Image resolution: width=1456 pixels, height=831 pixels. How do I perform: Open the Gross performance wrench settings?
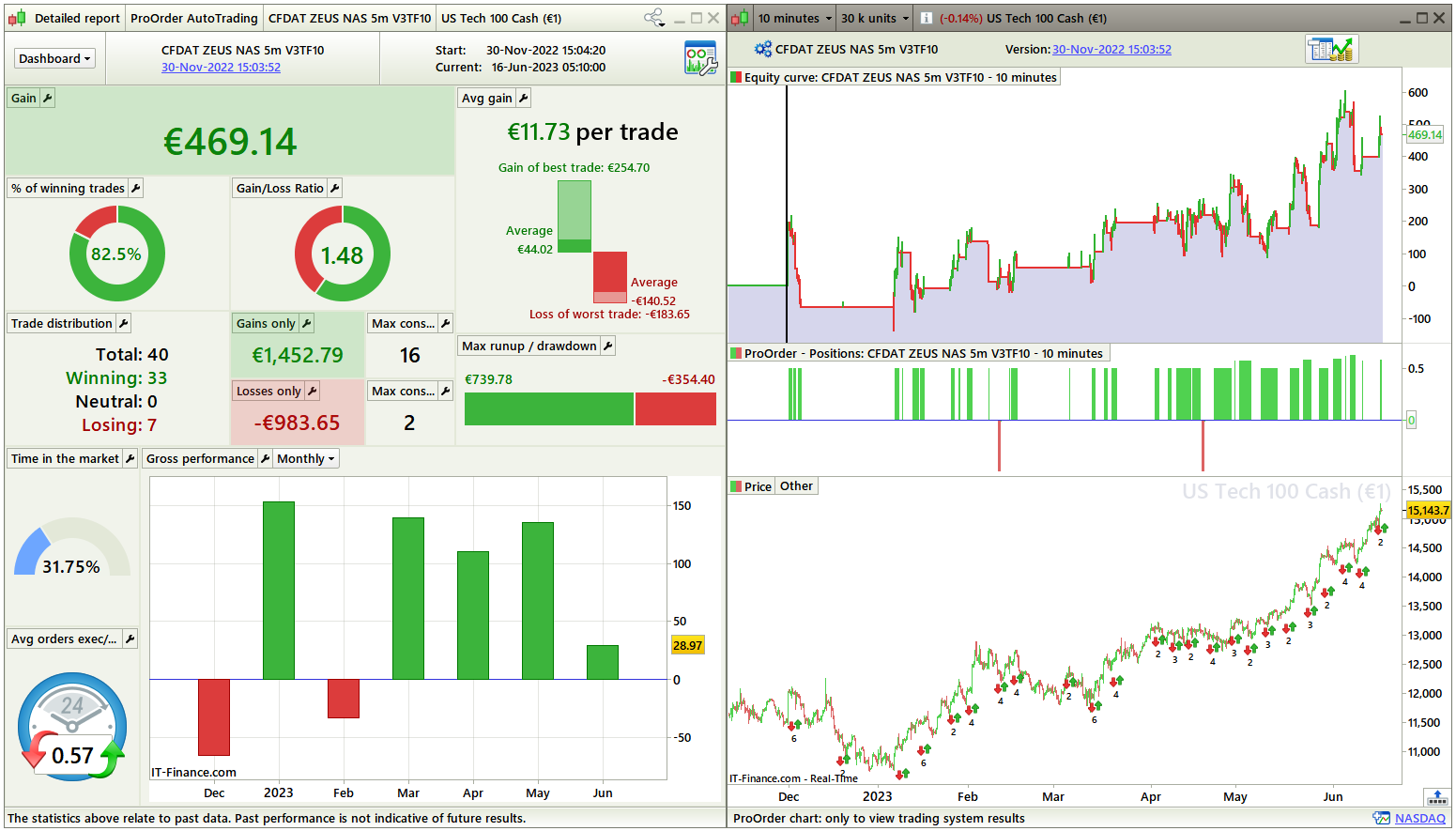[265, 458]
